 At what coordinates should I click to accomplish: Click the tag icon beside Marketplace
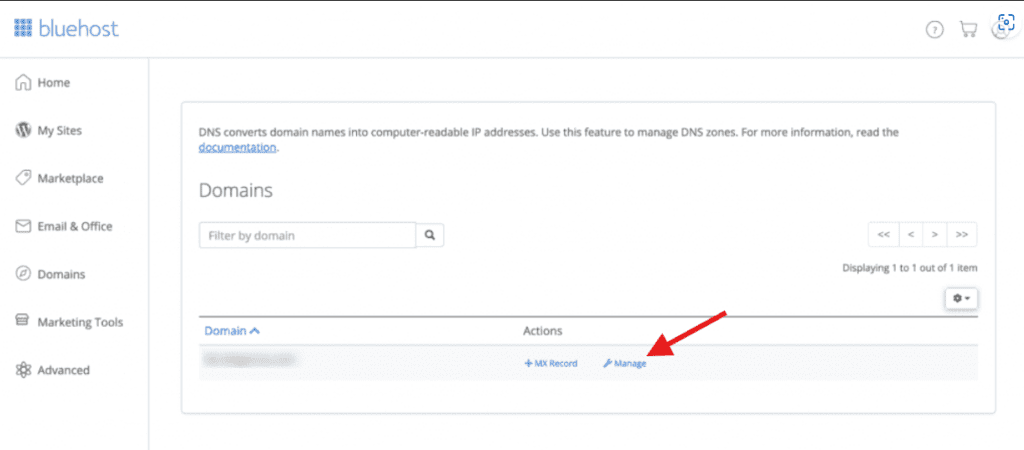pos(23,178)
